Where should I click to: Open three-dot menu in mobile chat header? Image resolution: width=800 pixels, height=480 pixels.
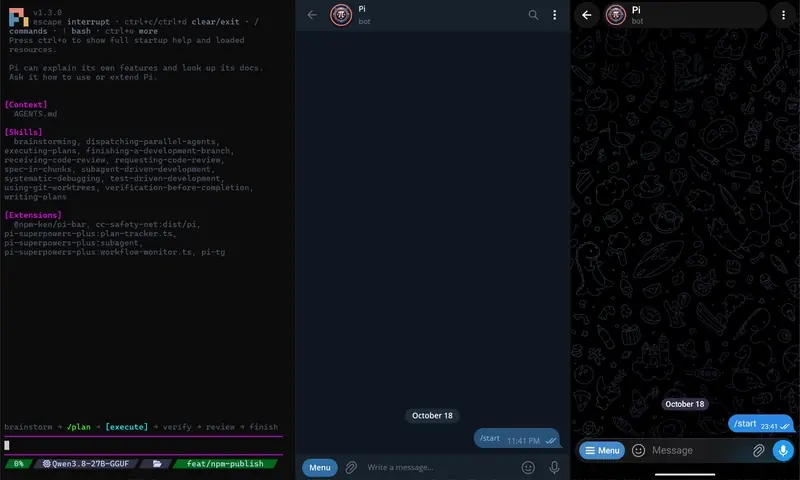coord(784,15)
